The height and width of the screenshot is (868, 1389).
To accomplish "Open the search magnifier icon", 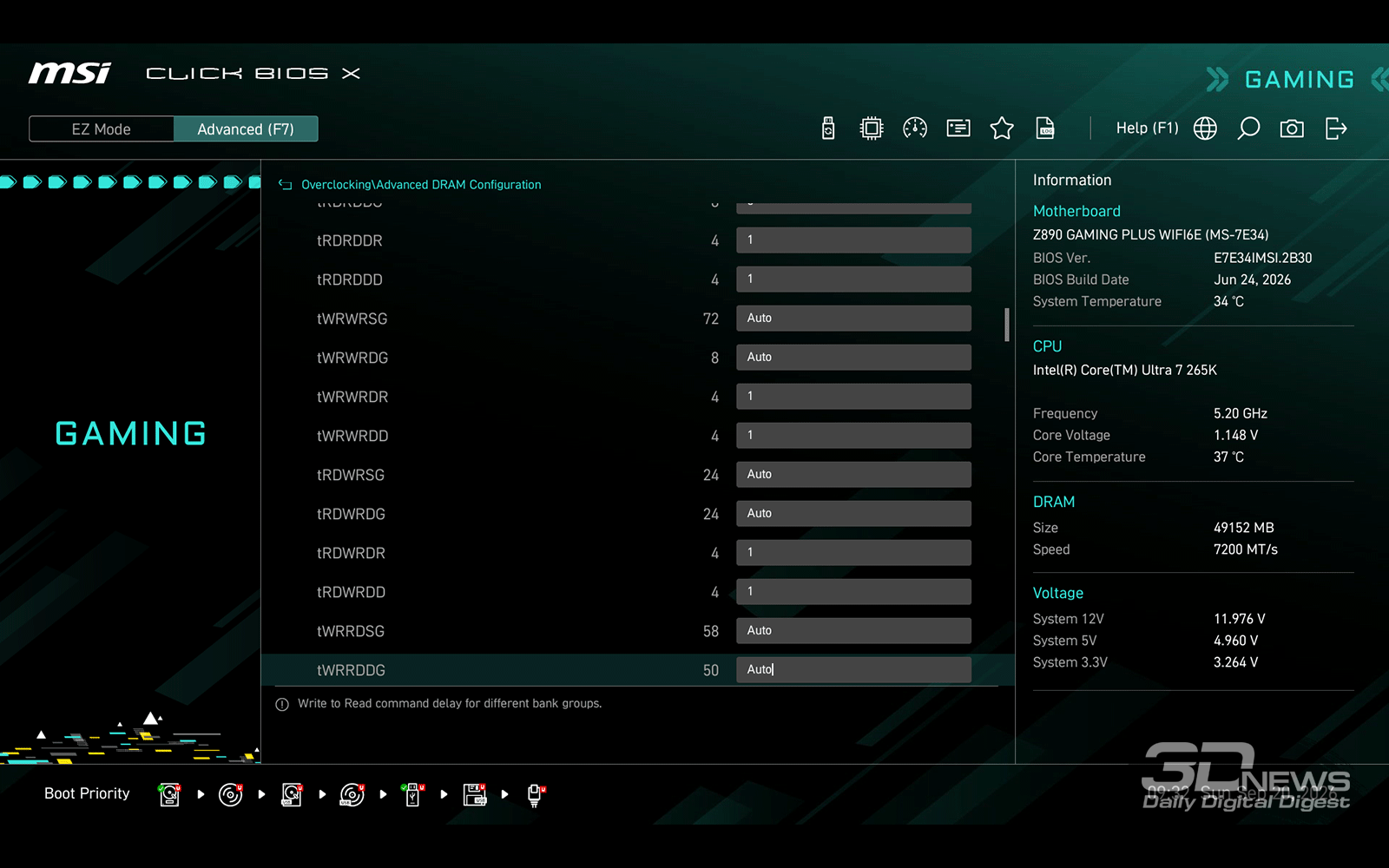I will (1248, 128).
